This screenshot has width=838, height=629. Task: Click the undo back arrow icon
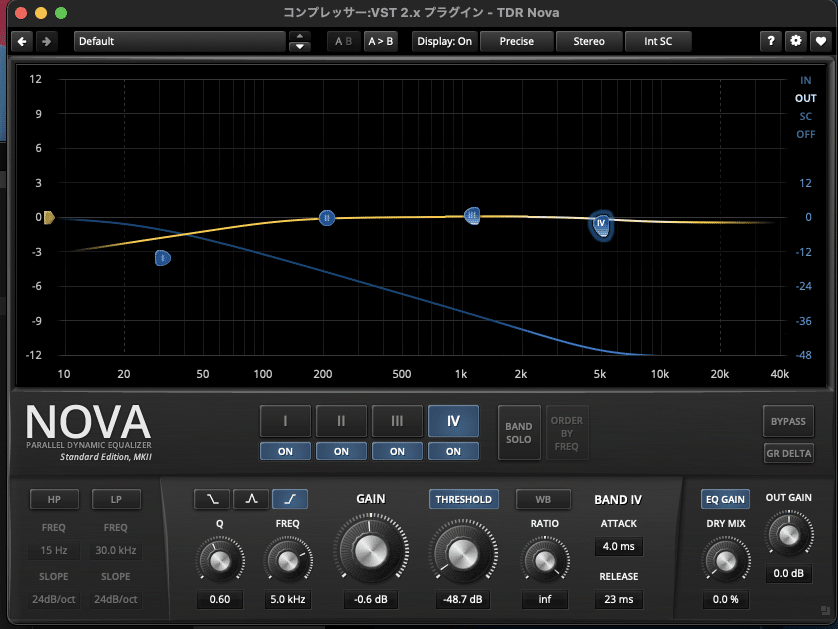coord(22,41)
